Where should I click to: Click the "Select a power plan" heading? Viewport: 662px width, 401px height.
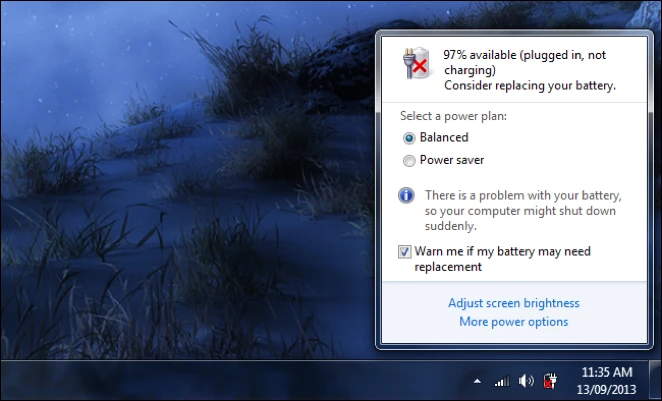coord(453,116)
